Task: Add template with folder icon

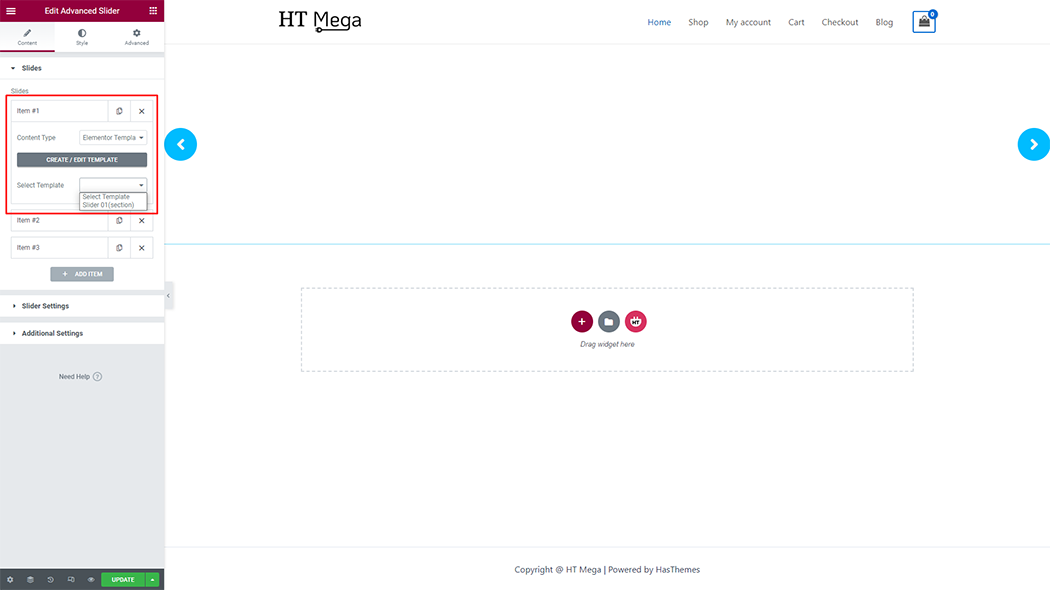Action: point(609,321)
